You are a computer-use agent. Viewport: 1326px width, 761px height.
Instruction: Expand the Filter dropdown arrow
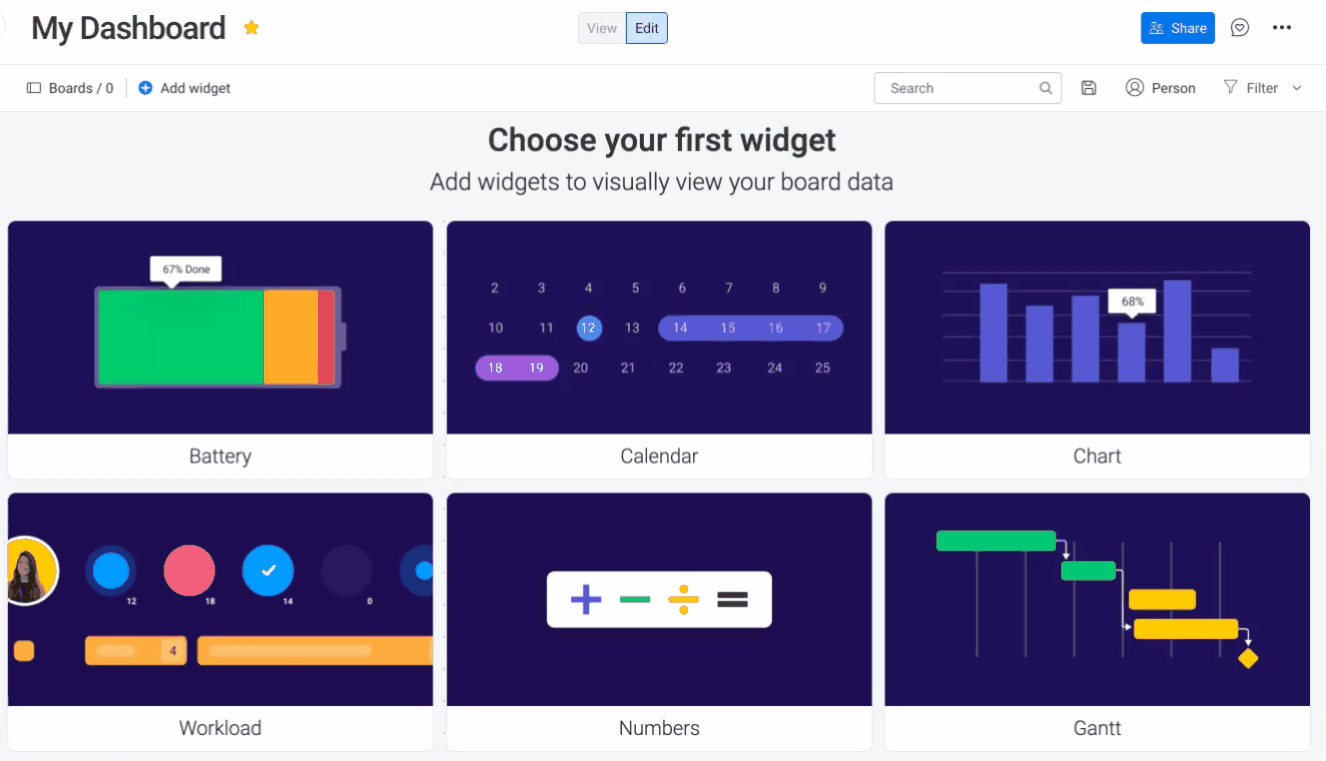pyautogui.click(x=1297, y=88)
